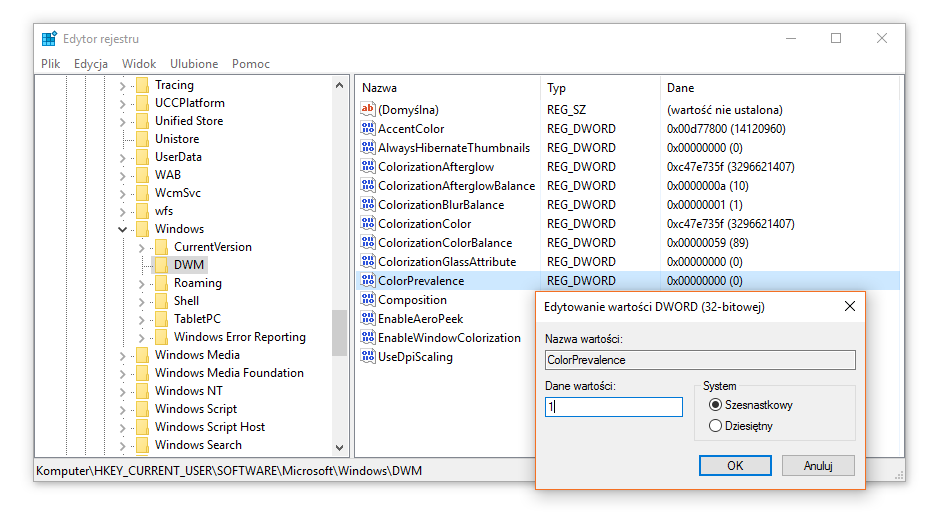Confirm the DWORD edit with OK
Image resolution: width=941 pixels, height=515 pixels.
[x=735, y=465]
